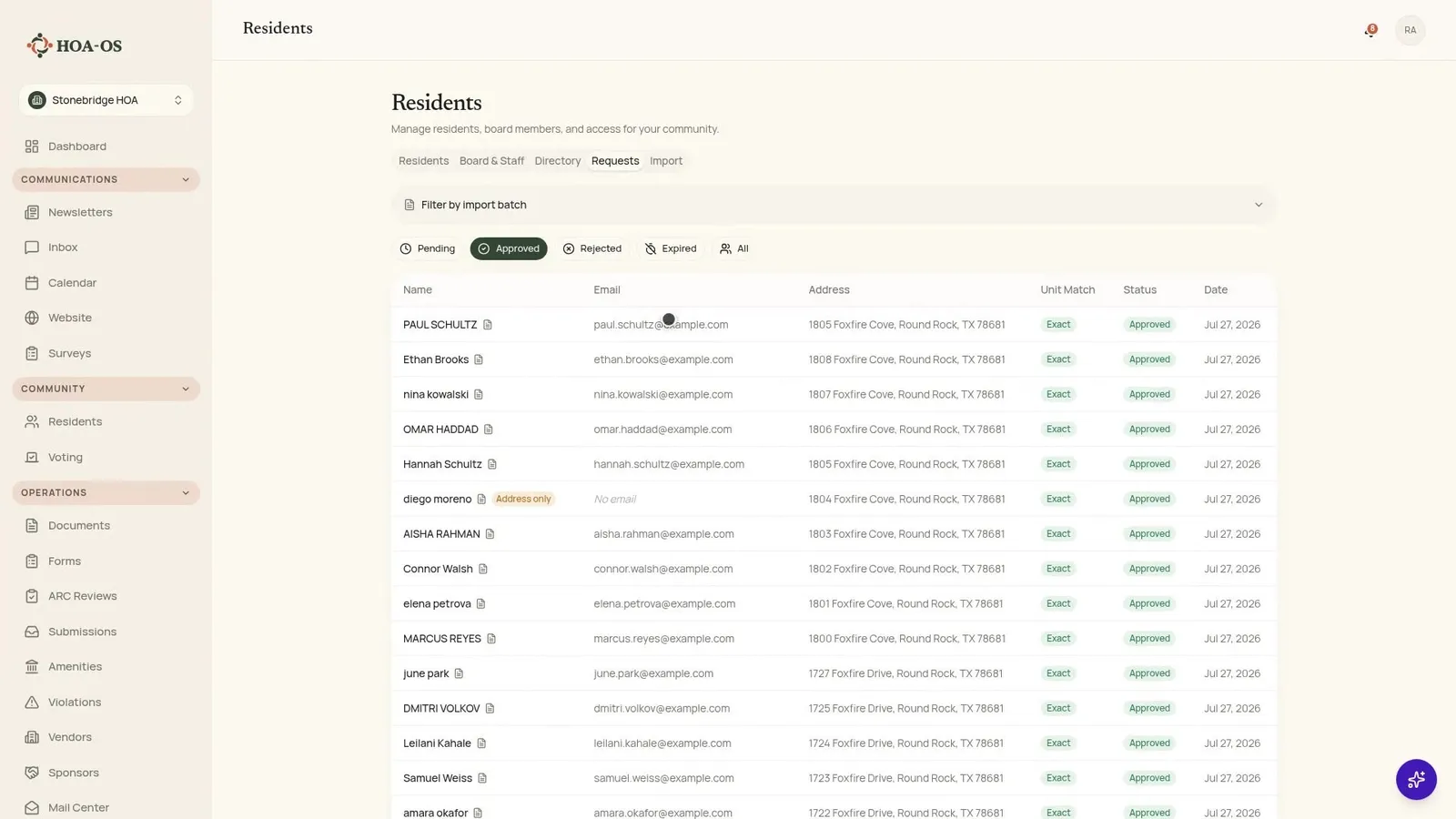Open document icon next to MARCUS REYES

coord(491,639)
